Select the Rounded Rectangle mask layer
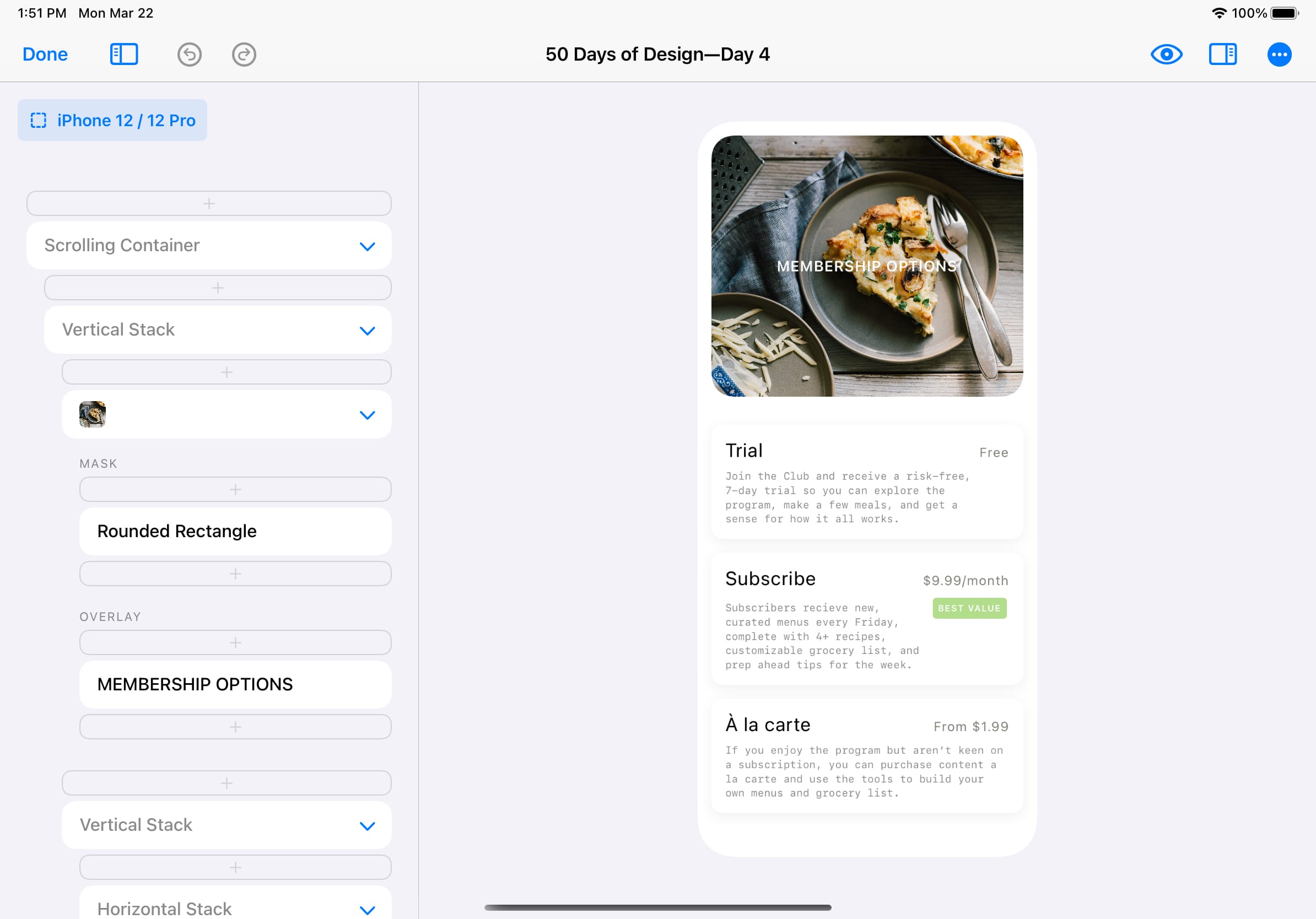Image resolution: width=1316 pixels, height=919 pixels. pos(235,531)
